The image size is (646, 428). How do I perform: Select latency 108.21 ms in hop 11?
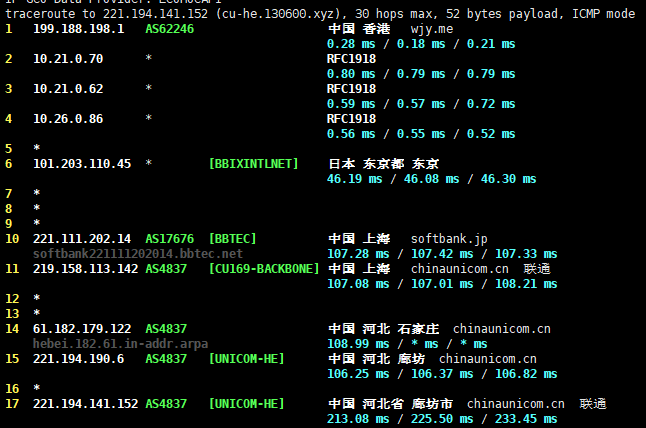pos(526,284)
